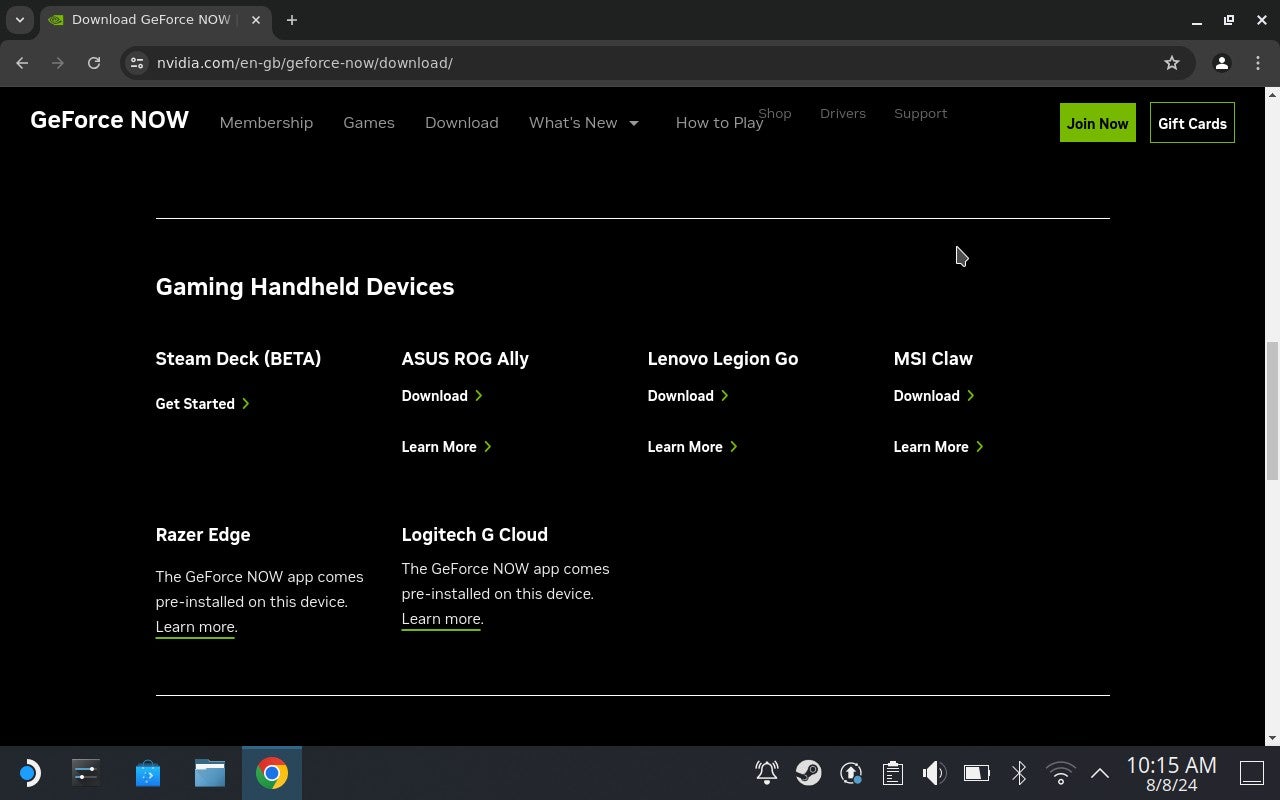Open the Wi-Fi tray icon
The image size is (1280, 800).
click(1060, 772)
